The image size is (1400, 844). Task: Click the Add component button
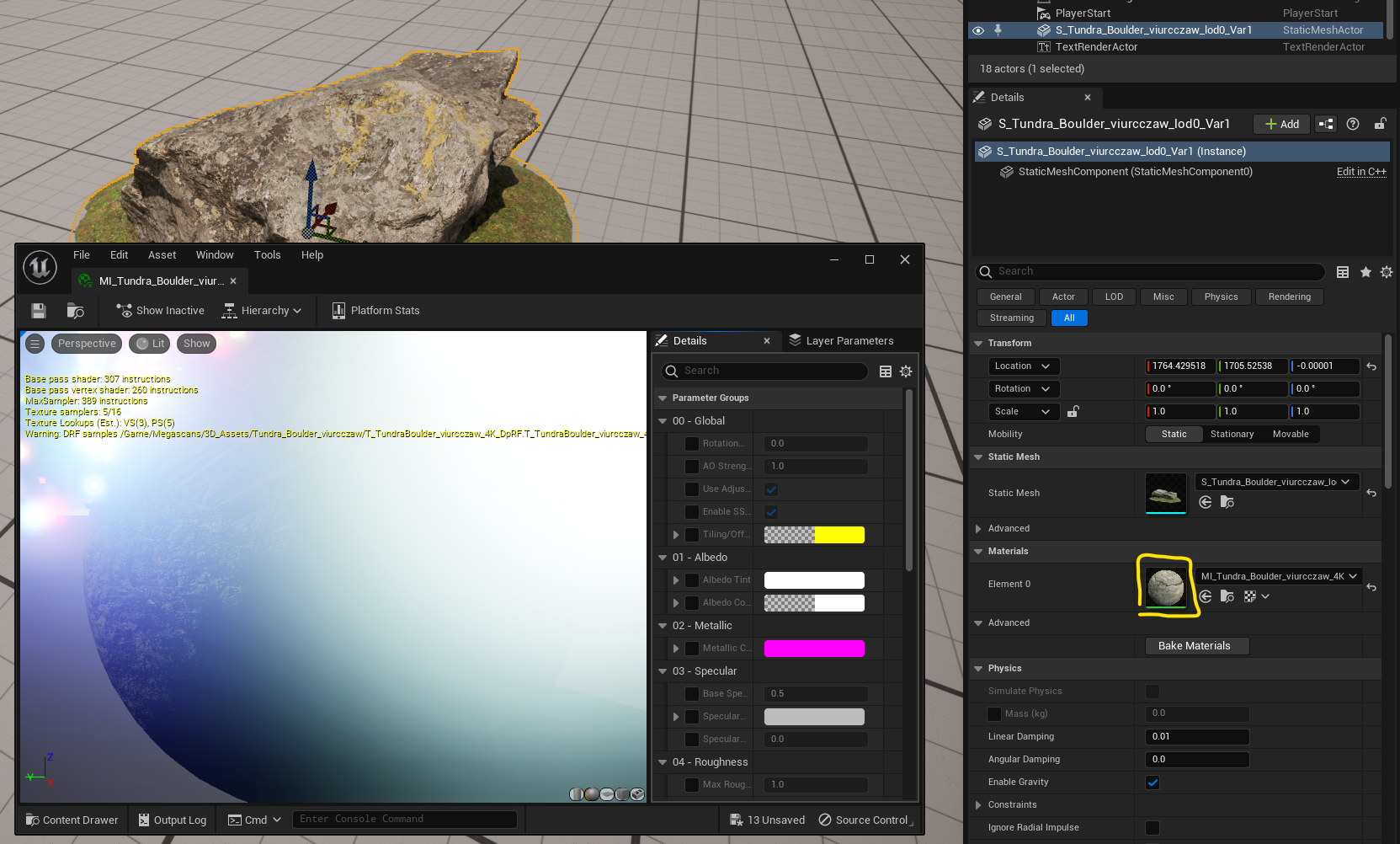pos(1282,124)
